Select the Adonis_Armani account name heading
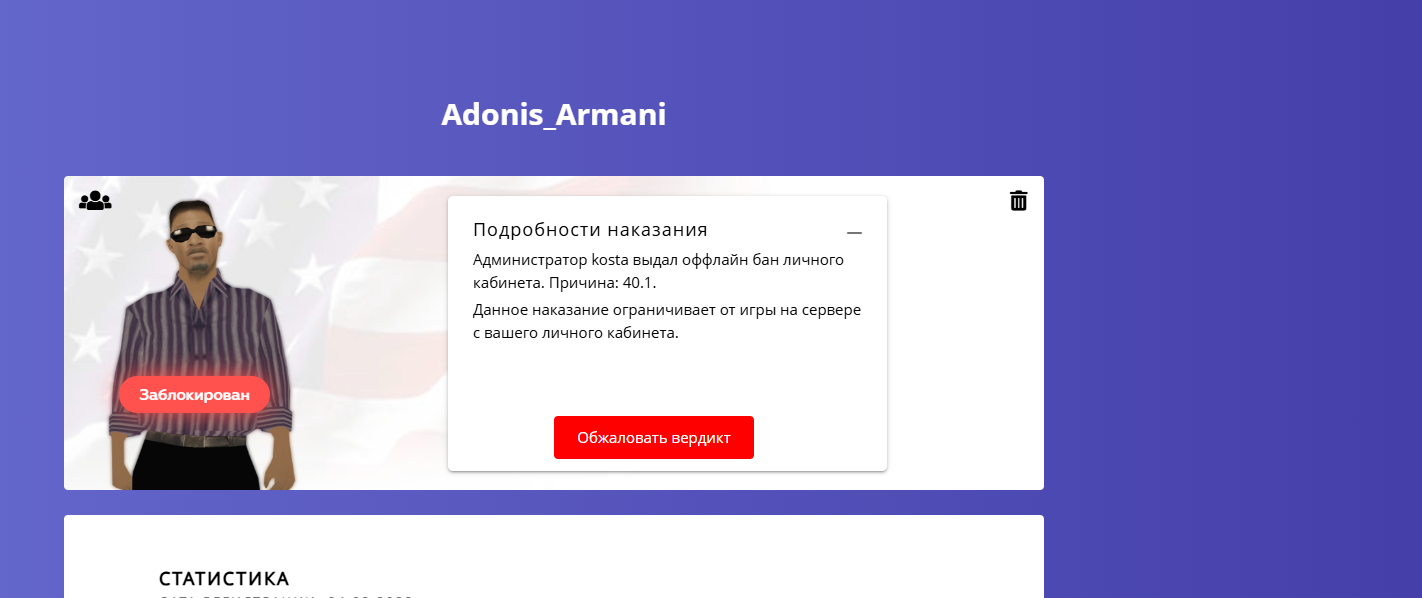1422x598 pixels. pos(553,115)
